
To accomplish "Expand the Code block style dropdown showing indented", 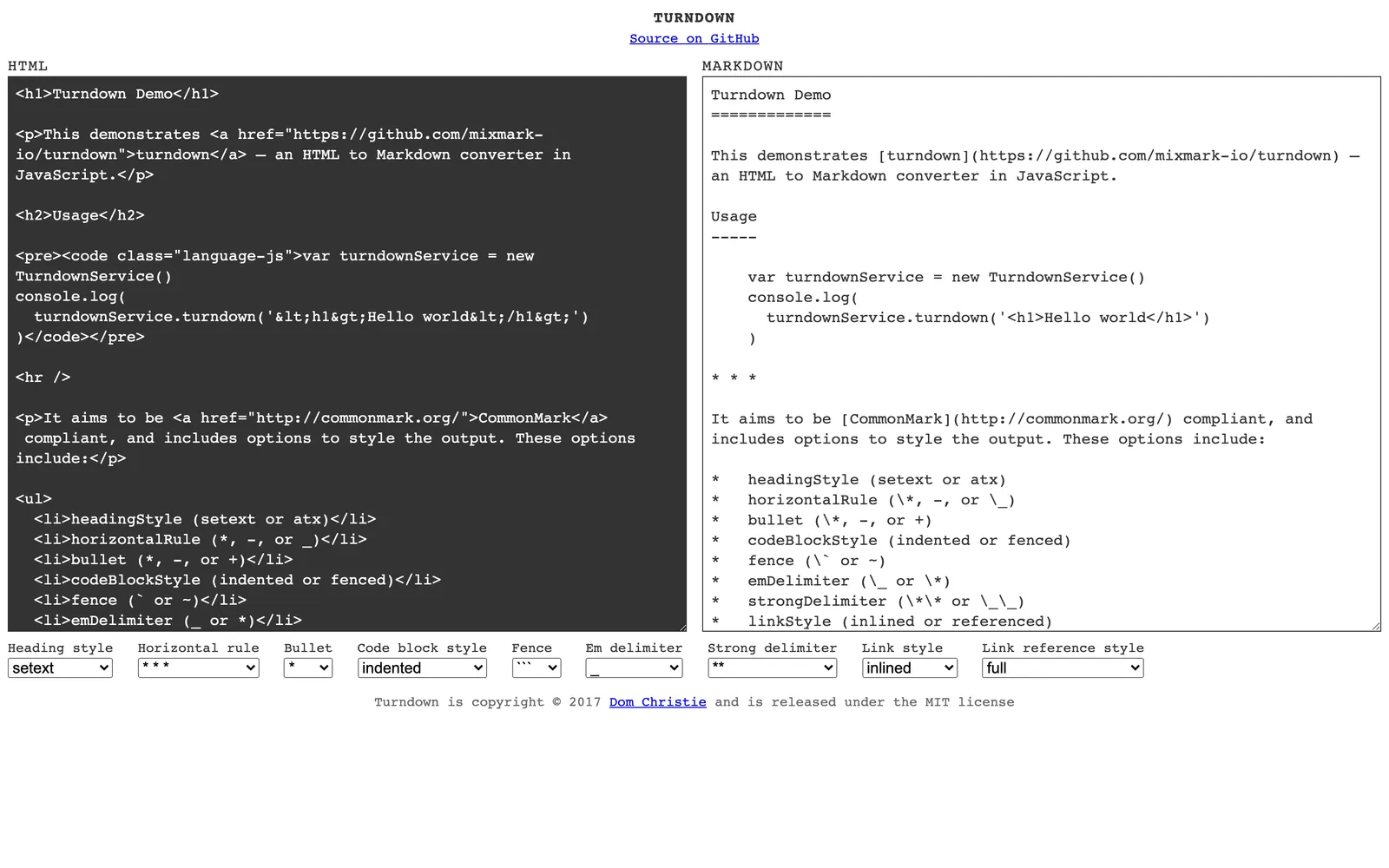I will pos(422,667).
